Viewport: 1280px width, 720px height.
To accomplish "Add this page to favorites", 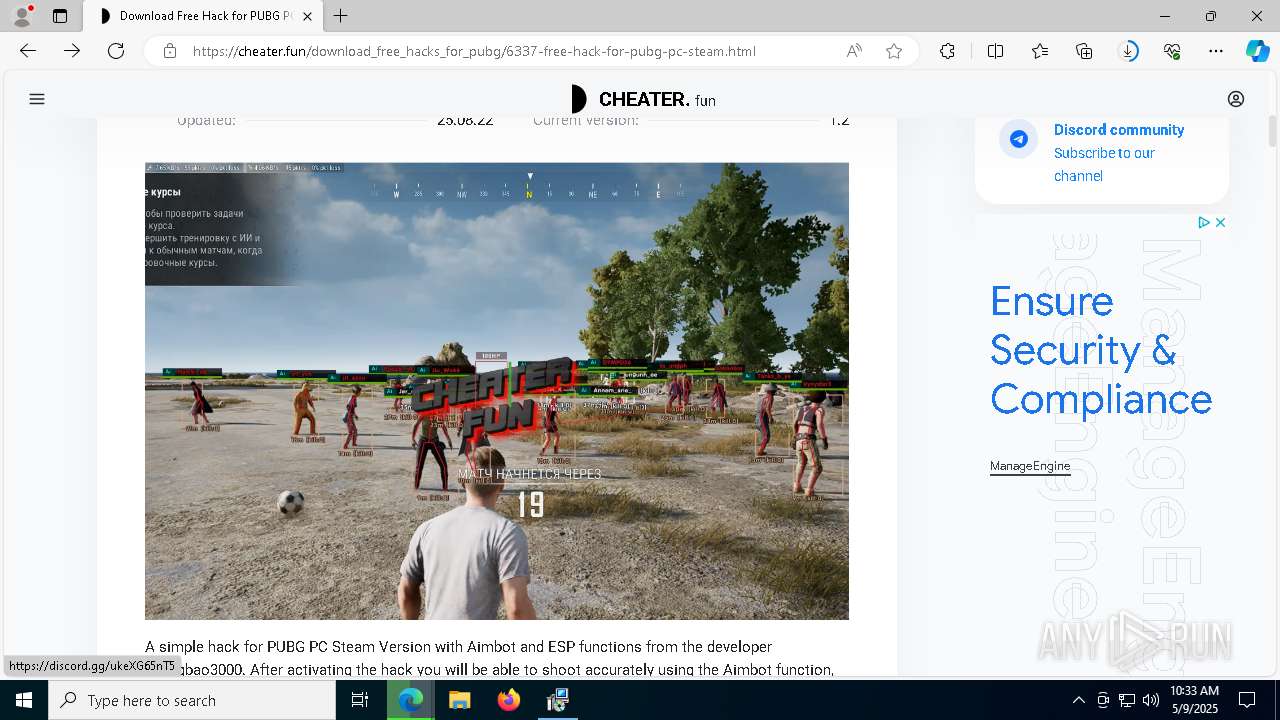I will pyautogui.click(x=894, y=51).
